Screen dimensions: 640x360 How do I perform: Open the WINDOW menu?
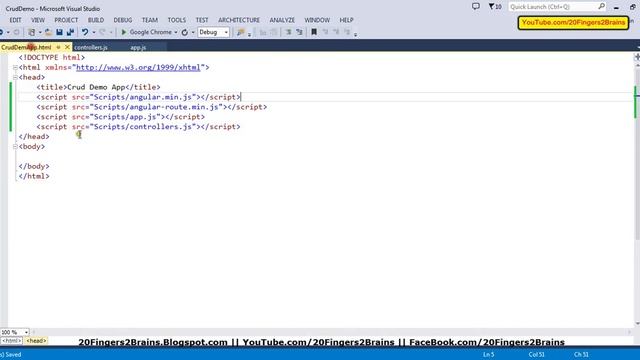(317, 20)
